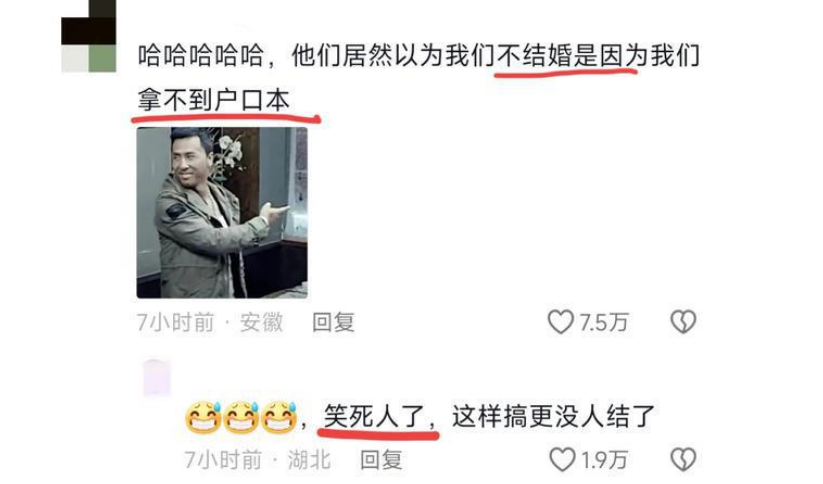Click the 哈哈哈哈哈 comment first line
This screenshot has height=484, width=823.
point(418,56)
